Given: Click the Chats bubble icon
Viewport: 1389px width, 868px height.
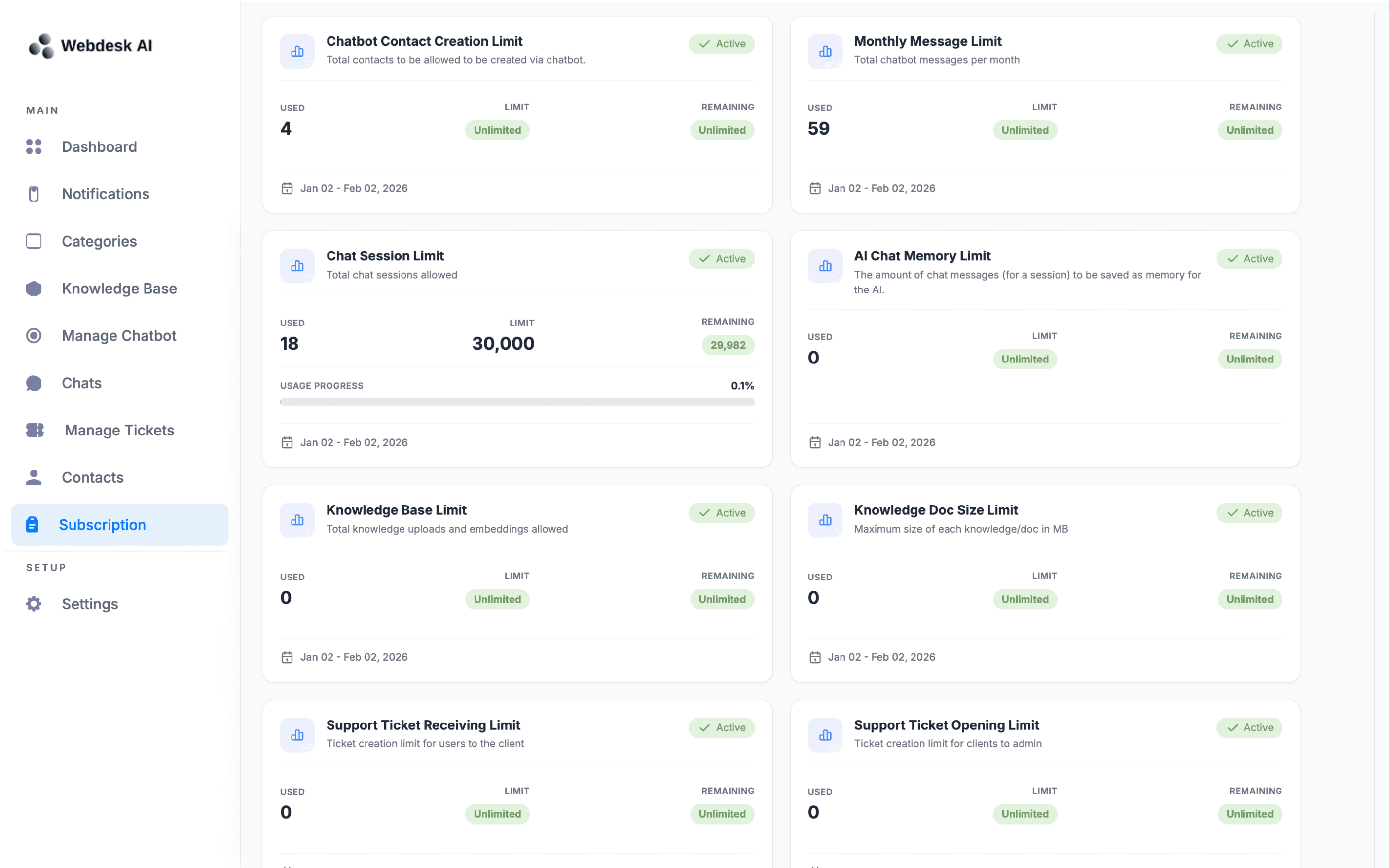Looking at the screenshot, I should click(34, 383).
